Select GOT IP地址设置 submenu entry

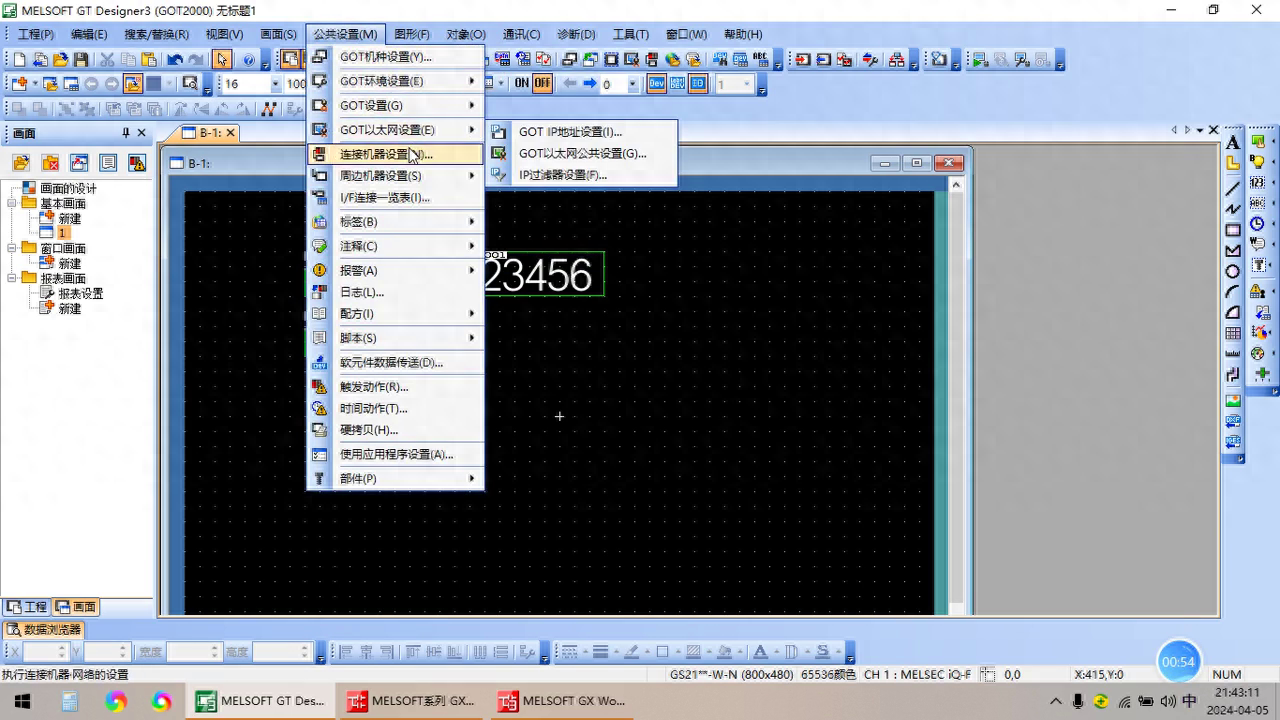pyautogui.click(x=569, y=132)
